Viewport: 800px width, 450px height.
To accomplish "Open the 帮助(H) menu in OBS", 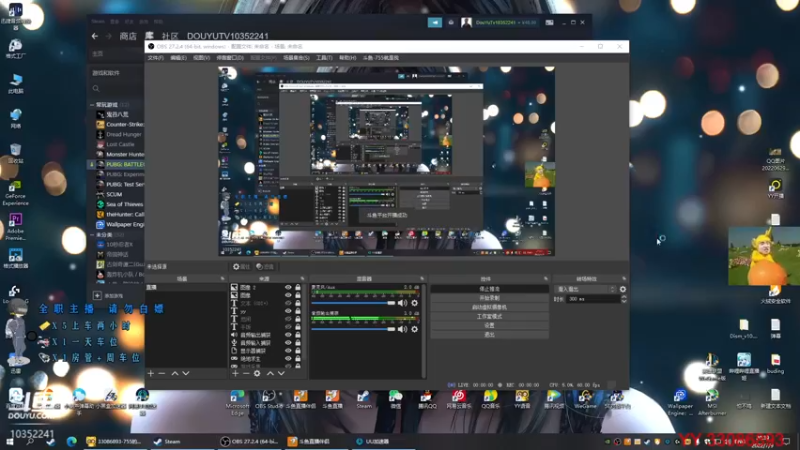I will pyautogui.click(x=347, y=58).
